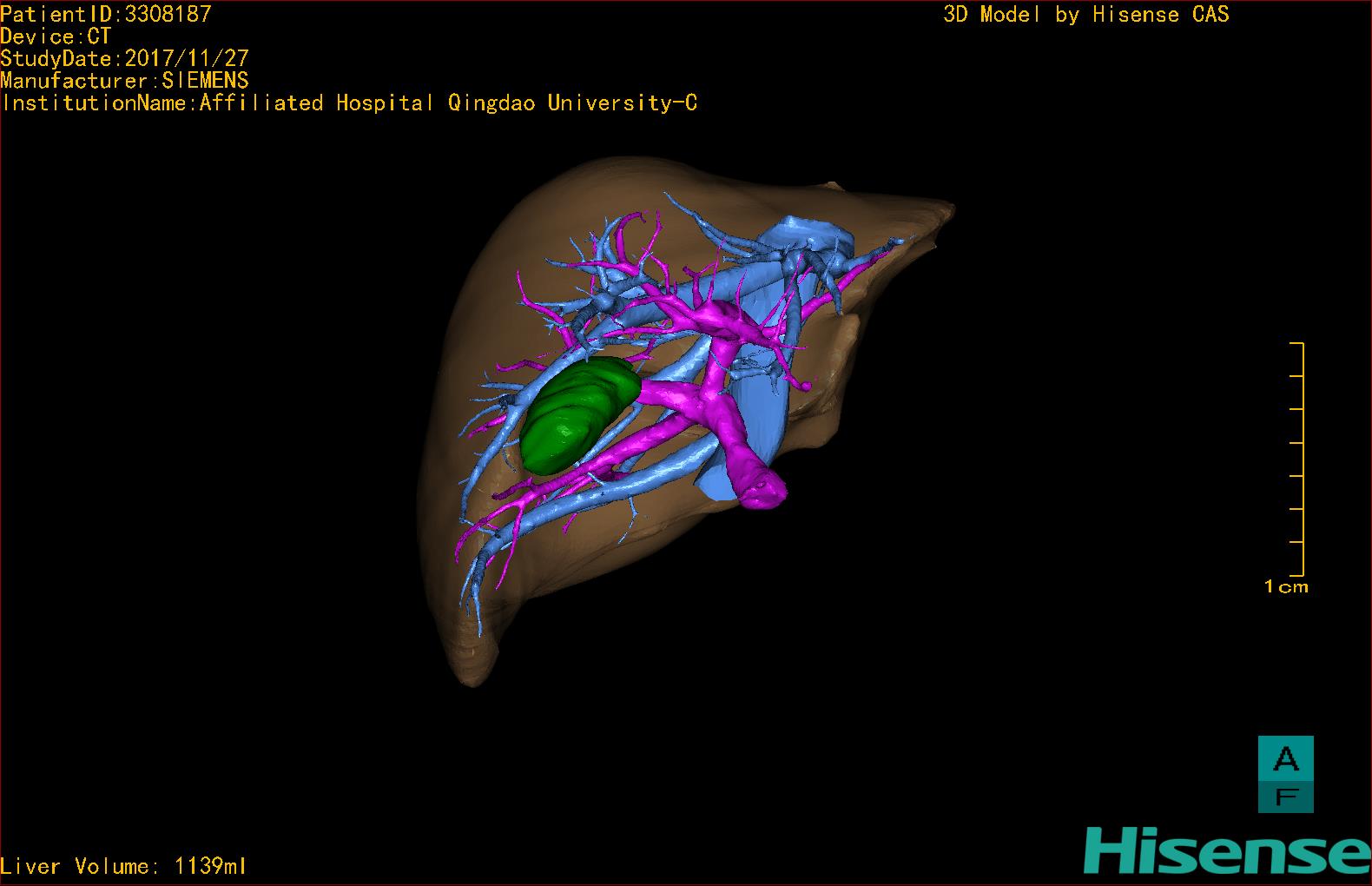Click the 1cm scale label

[1286, 587]
